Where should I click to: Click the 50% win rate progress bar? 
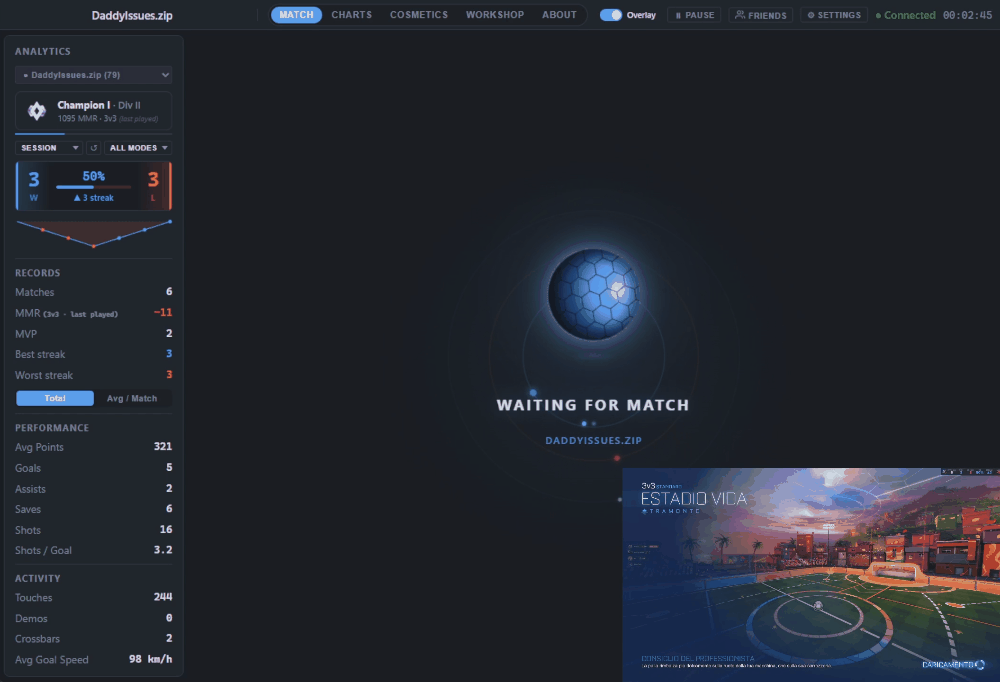point(94,187)
